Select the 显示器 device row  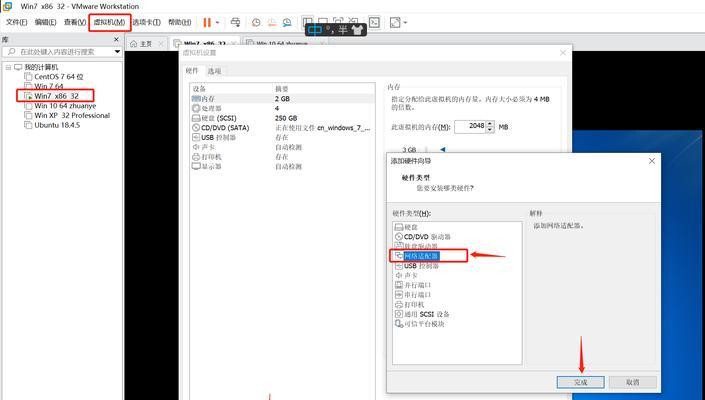(x=282, y=166)
